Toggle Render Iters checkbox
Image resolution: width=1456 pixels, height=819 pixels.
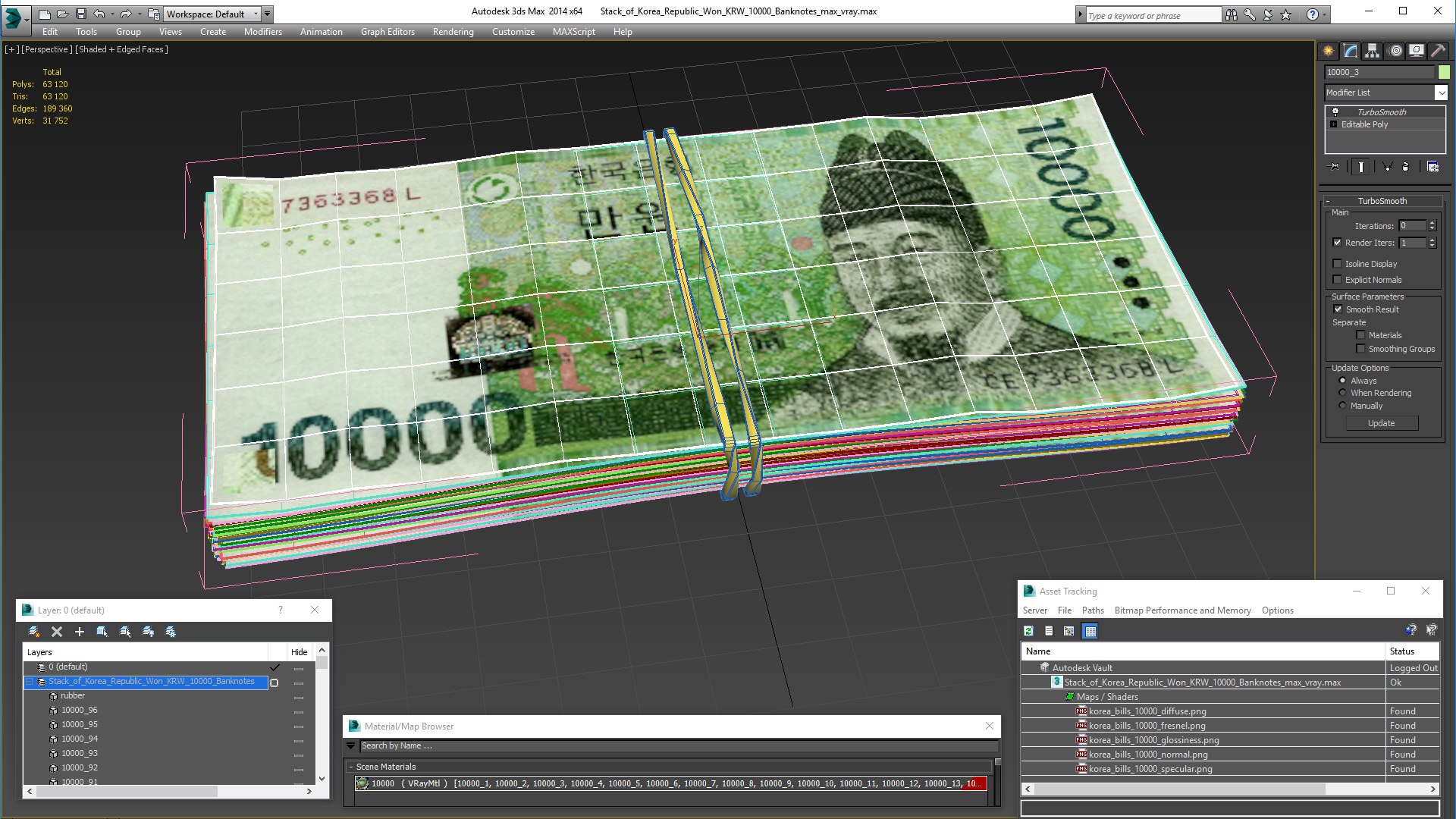coord(1337,243)
